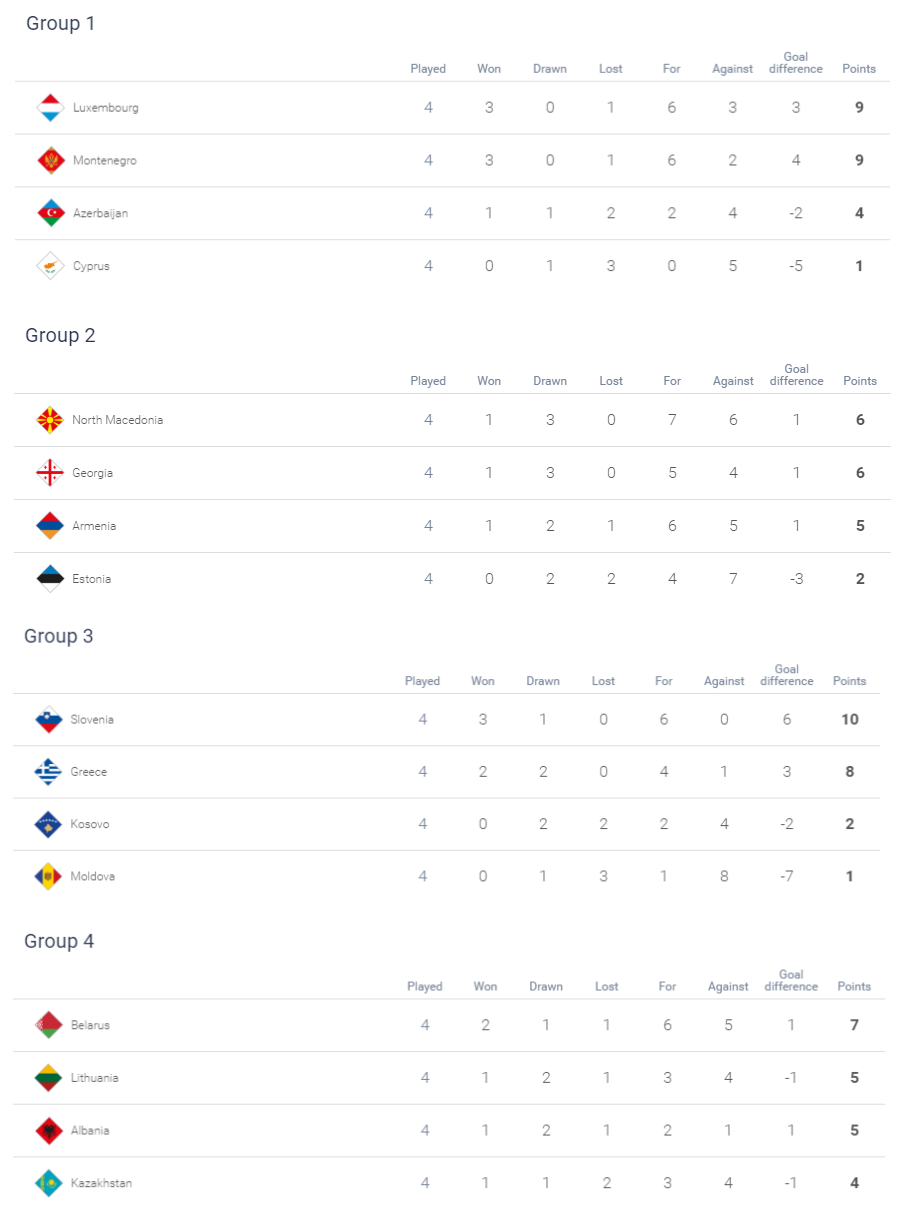
Task: Click the Slovenia flag icon
Action: (x=48, y=720)
